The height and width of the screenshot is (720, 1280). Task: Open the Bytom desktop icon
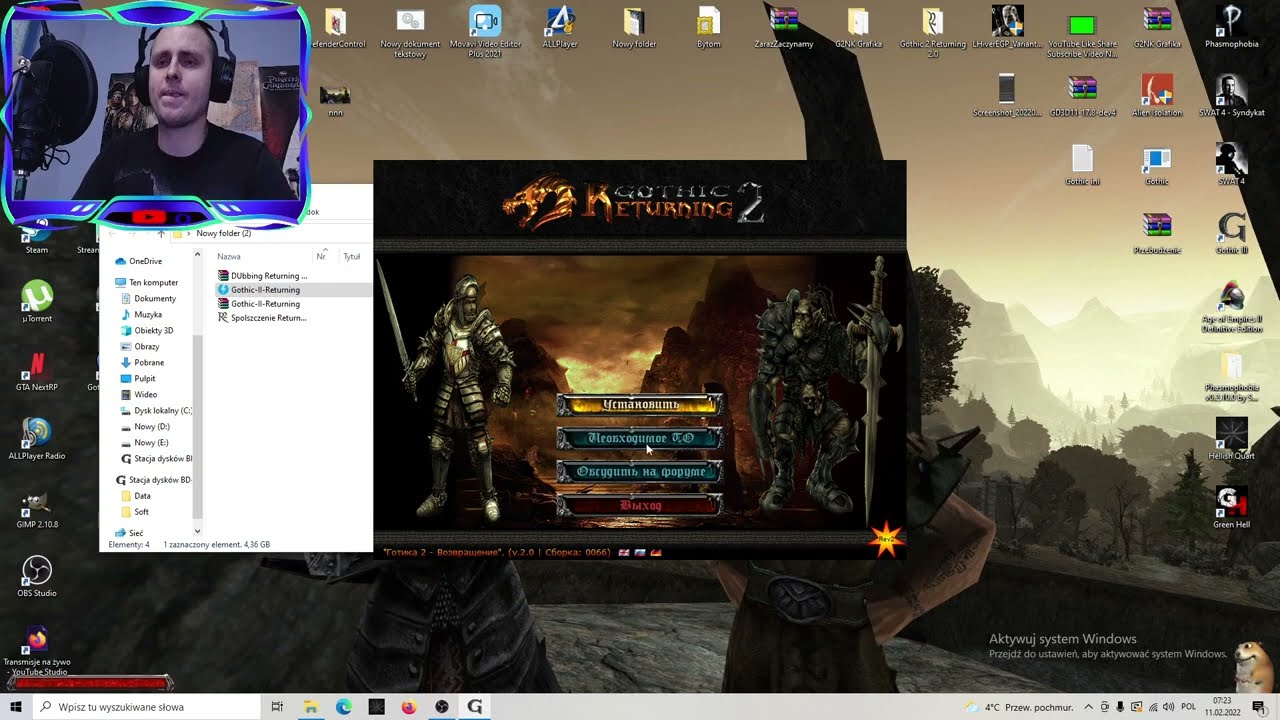click(709, 27)
